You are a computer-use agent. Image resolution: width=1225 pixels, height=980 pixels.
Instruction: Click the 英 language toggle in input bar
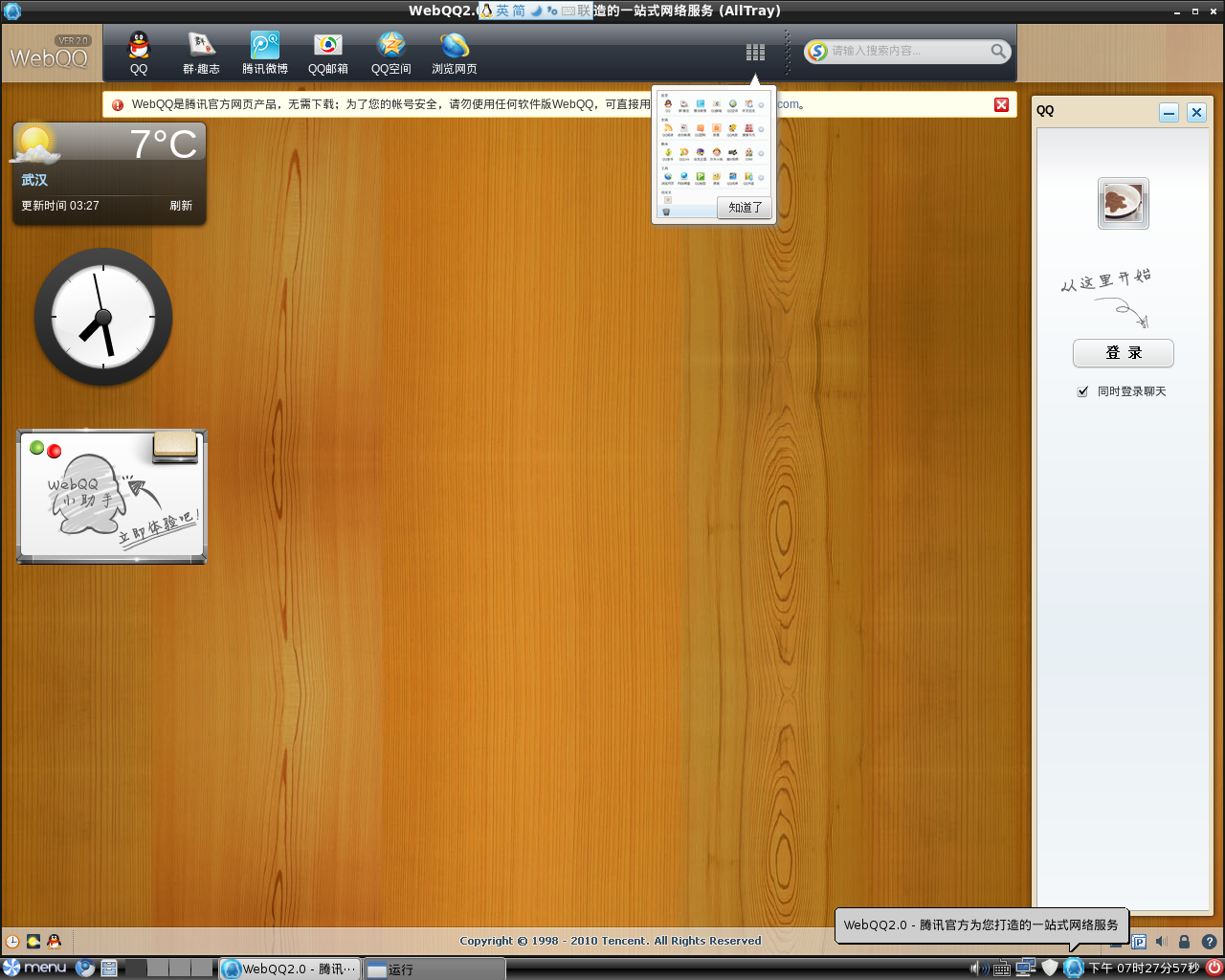[x=502, y=11]
